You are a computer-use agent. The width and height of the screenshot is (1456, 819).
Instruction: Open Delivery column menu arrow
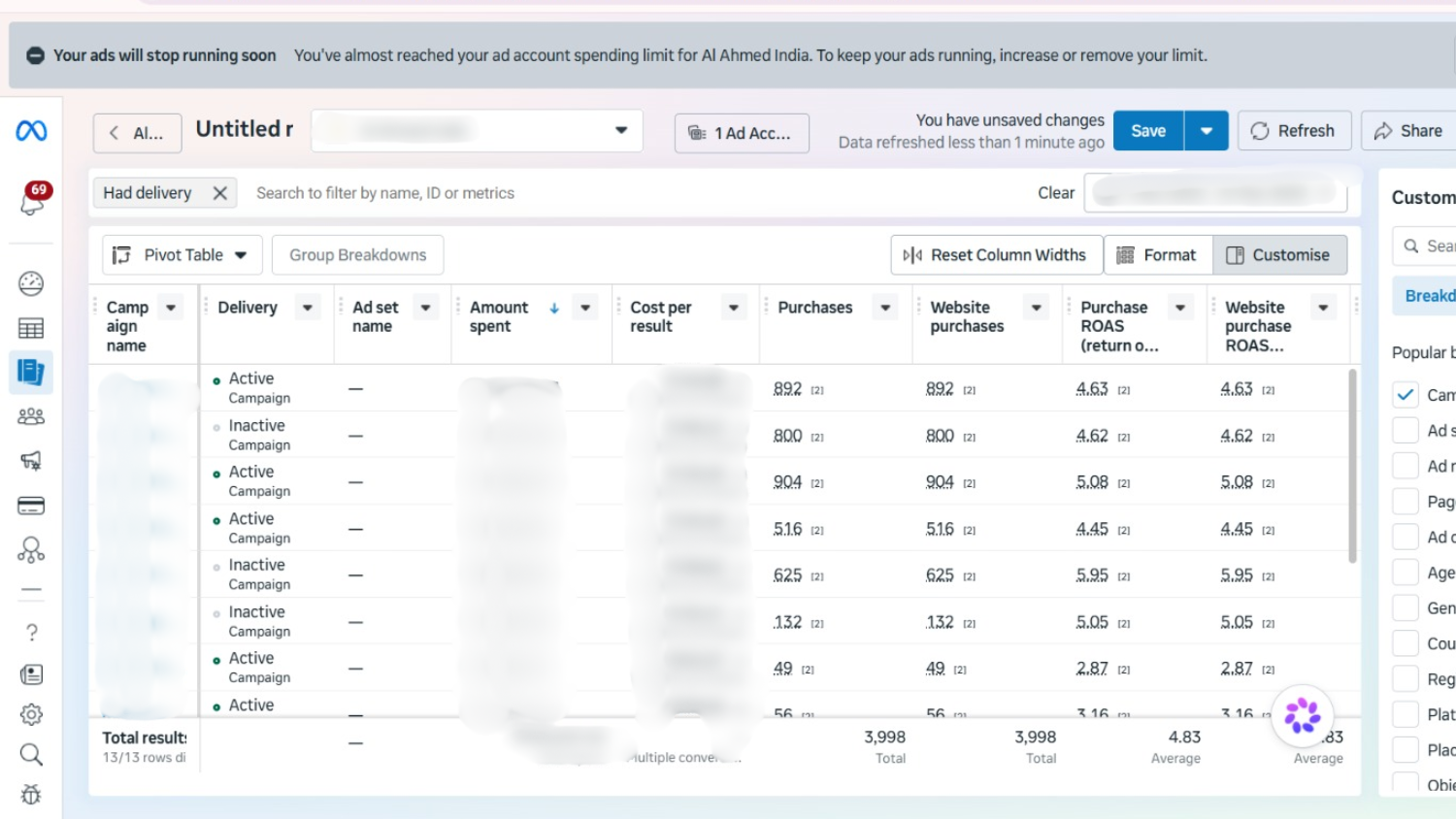tap(308, 308)
